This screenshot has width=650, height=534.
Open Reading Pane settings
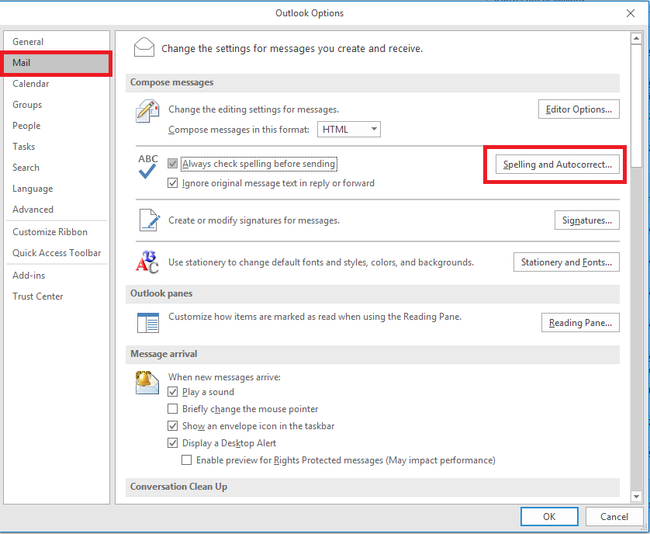580,323
